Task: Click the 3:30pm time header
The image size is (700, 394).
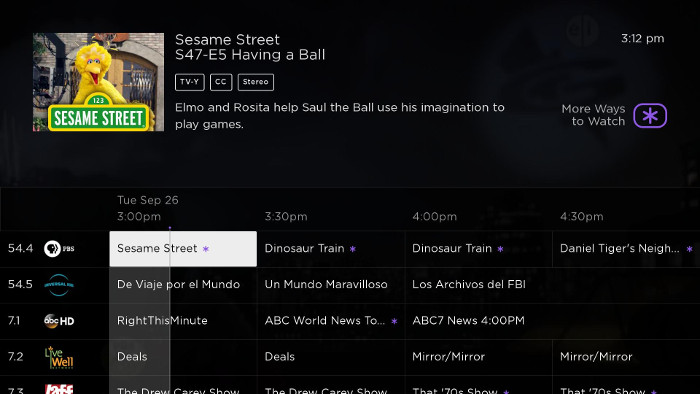Action: click(x=286, y=217)
